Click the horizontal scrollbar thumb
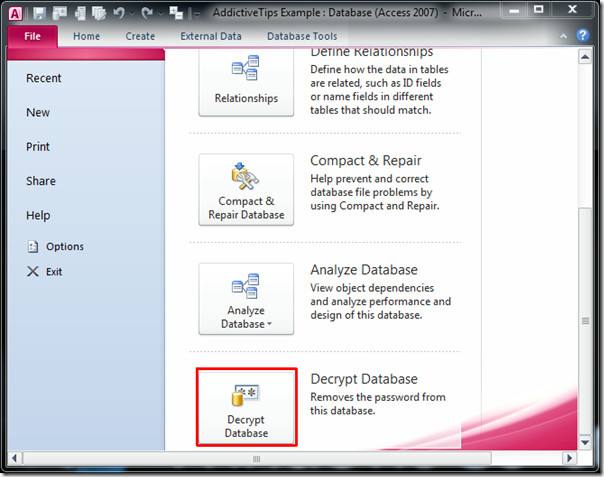 point(257,459)
